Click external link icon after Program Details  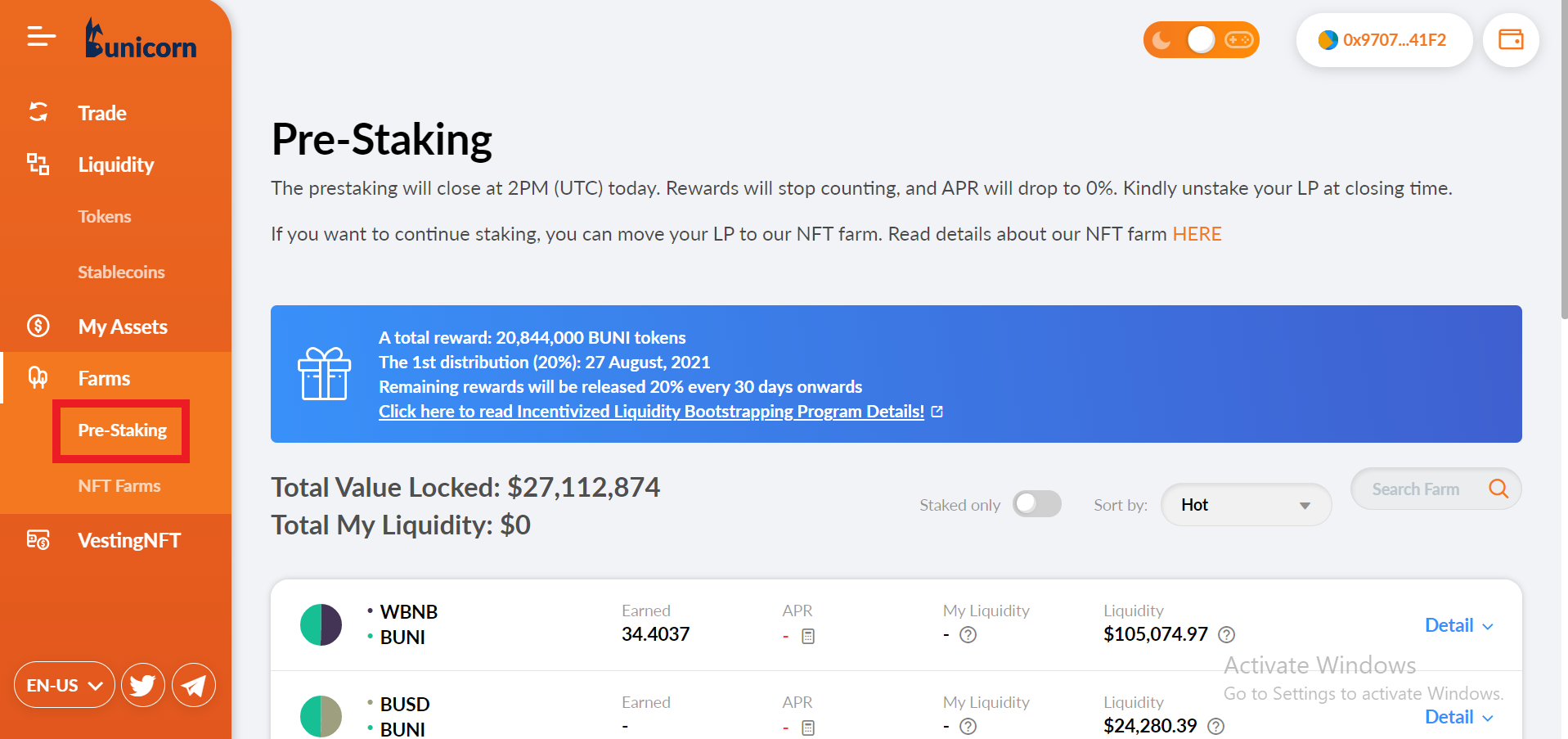point(937,412)
